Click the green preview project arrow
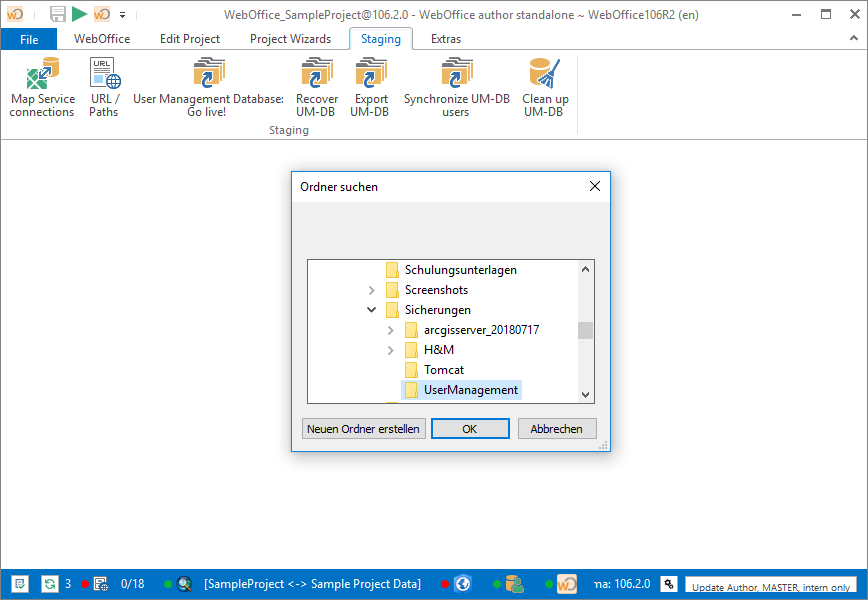Screen dimensions: 868x600 click(x=79, y=14)
